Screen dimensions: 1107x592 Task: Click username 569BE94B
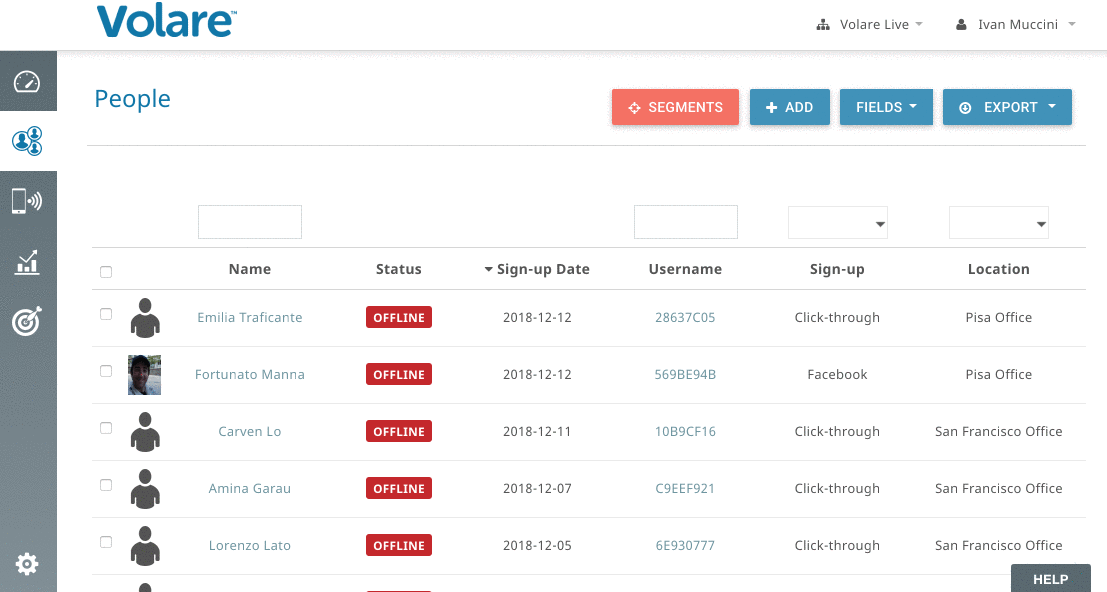coord(685,375)
